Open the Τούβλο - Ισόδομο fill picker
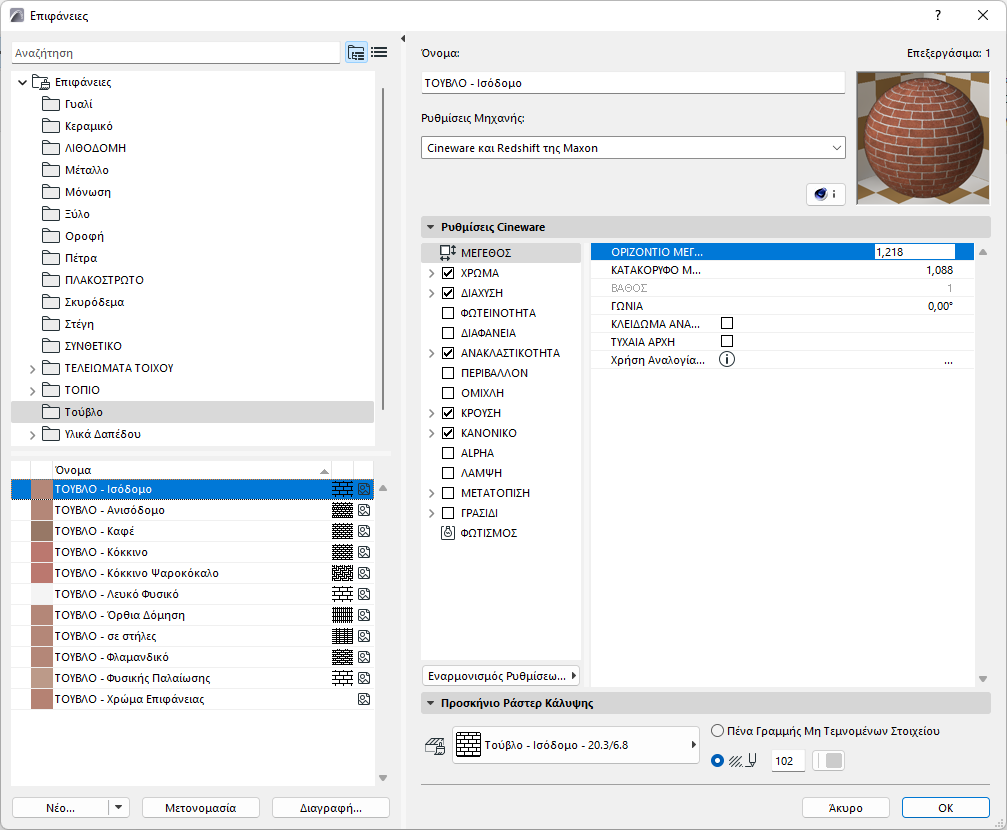The image size is (1007, 830). click(x=575, y=745)
